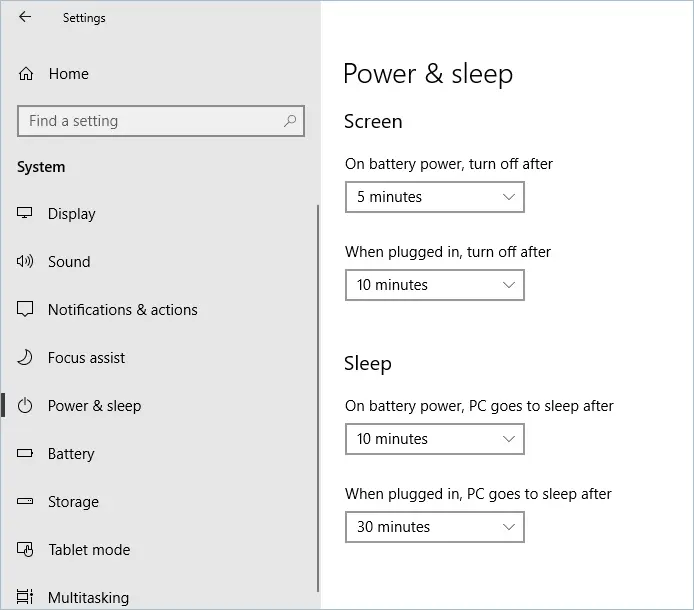Image resolution: width=694 pixels, height=610 pixels.
Task: Open Notifications & actions settings
Action: pos(122,310)
